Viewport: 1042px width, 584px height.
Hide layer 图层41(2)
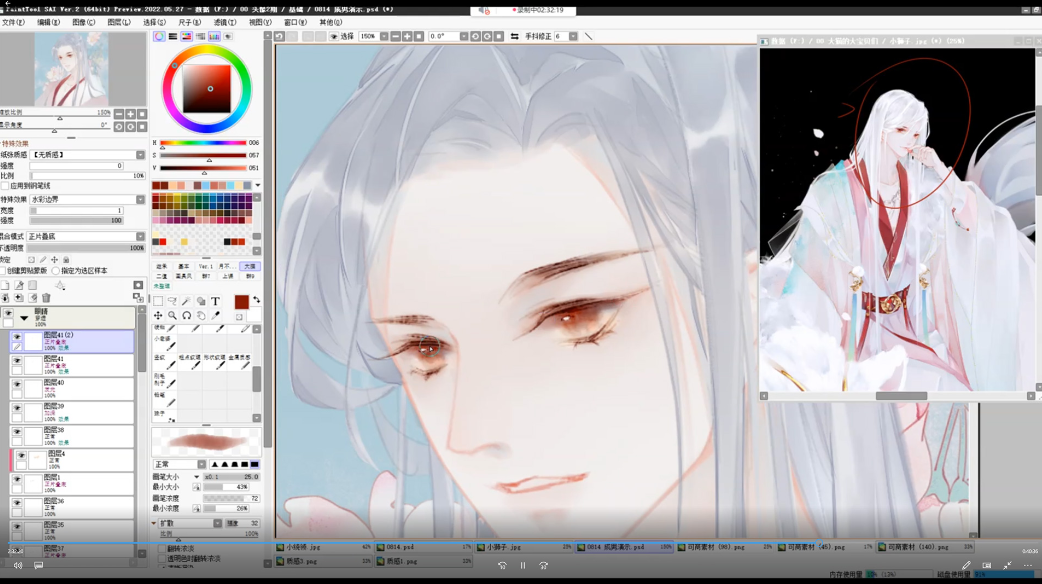[x=17, y=337]
